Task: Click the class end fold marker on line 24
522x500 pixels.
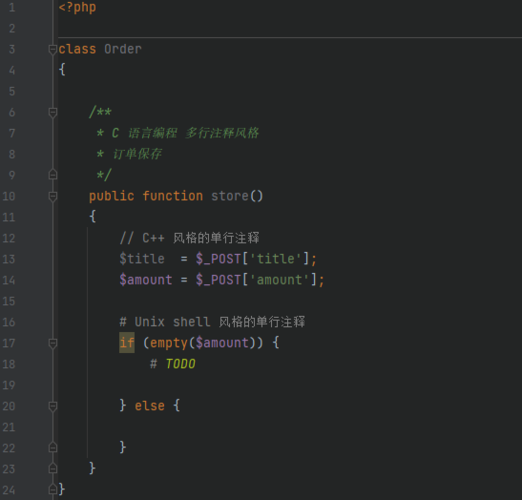Action: pyautogui.click(x=53, y=489)
